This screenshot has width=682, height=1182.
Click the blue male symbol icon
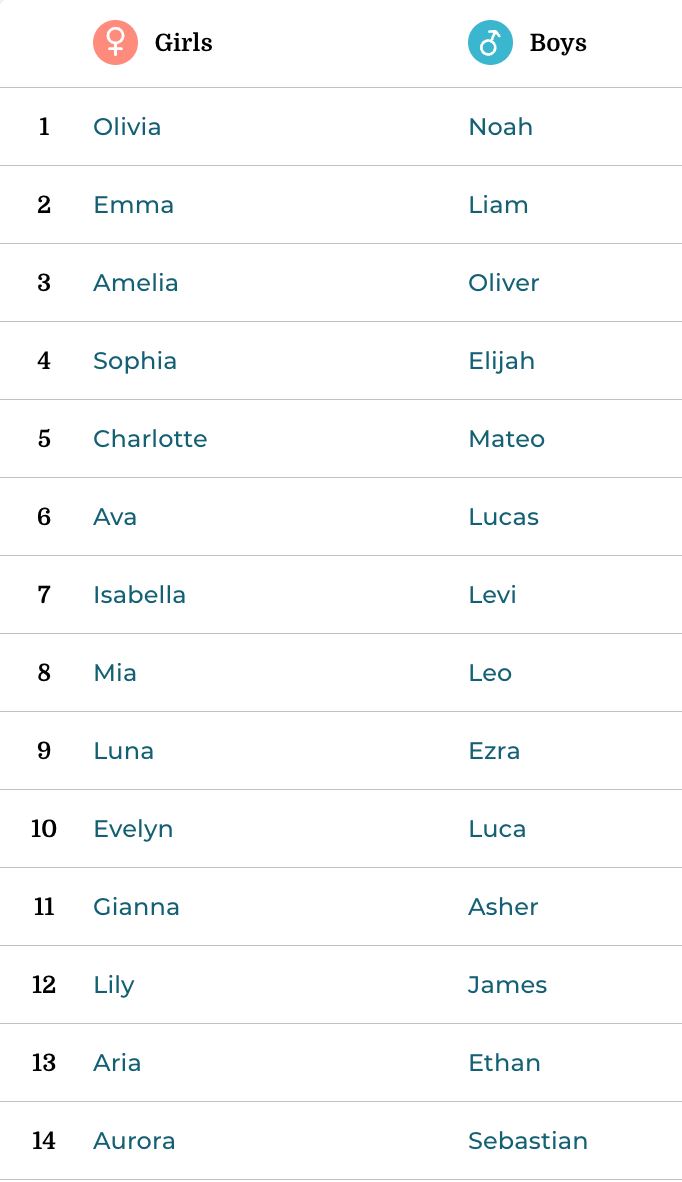tap(490, 43)
